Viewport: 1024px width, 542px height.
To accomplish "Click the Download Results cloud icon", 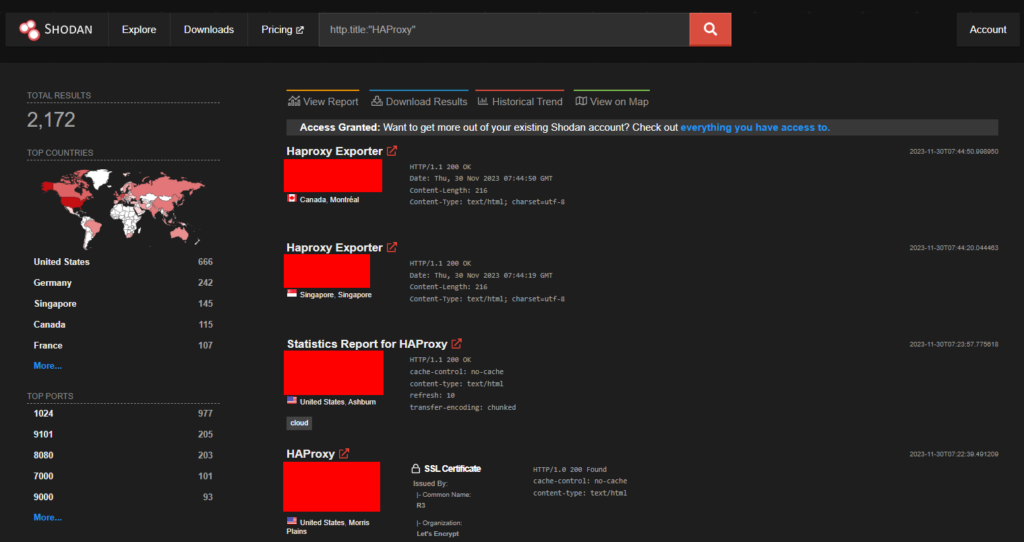I will (x=377, y=101).
